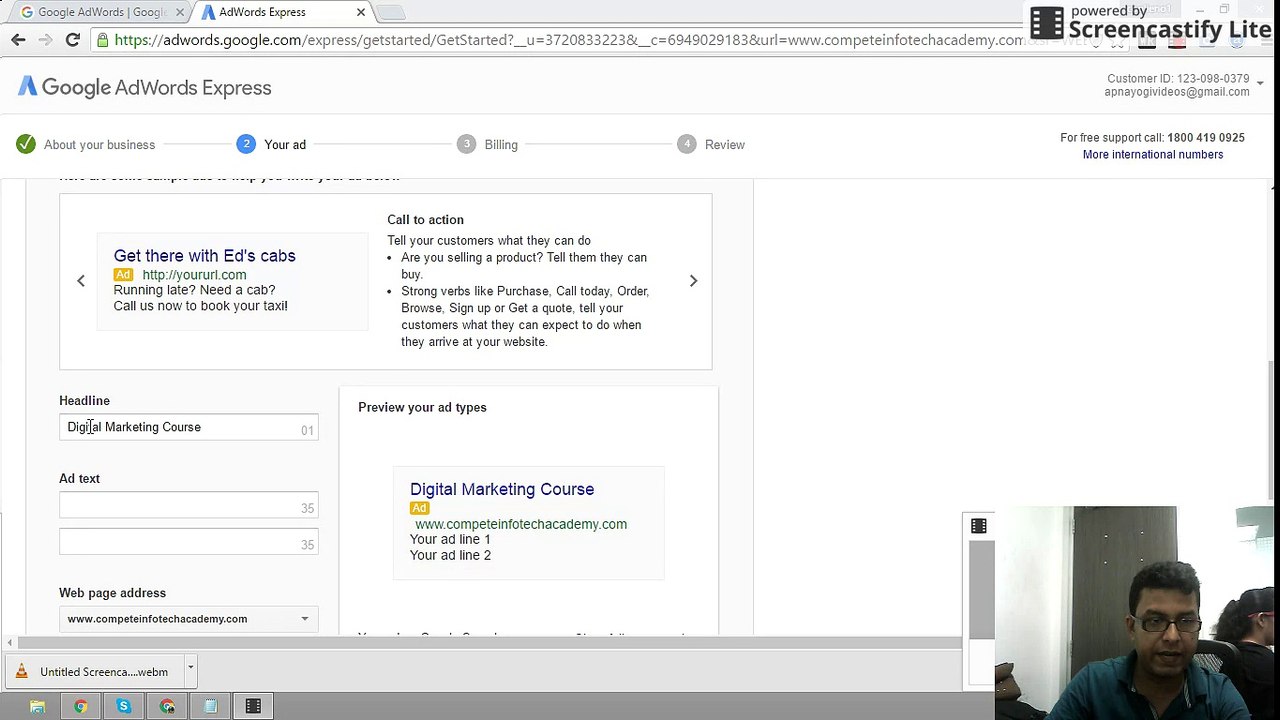1280x720 pixels.
Task: Click www.competeinfotechacademy.com in the ad preview
Action: click(521, 524)
